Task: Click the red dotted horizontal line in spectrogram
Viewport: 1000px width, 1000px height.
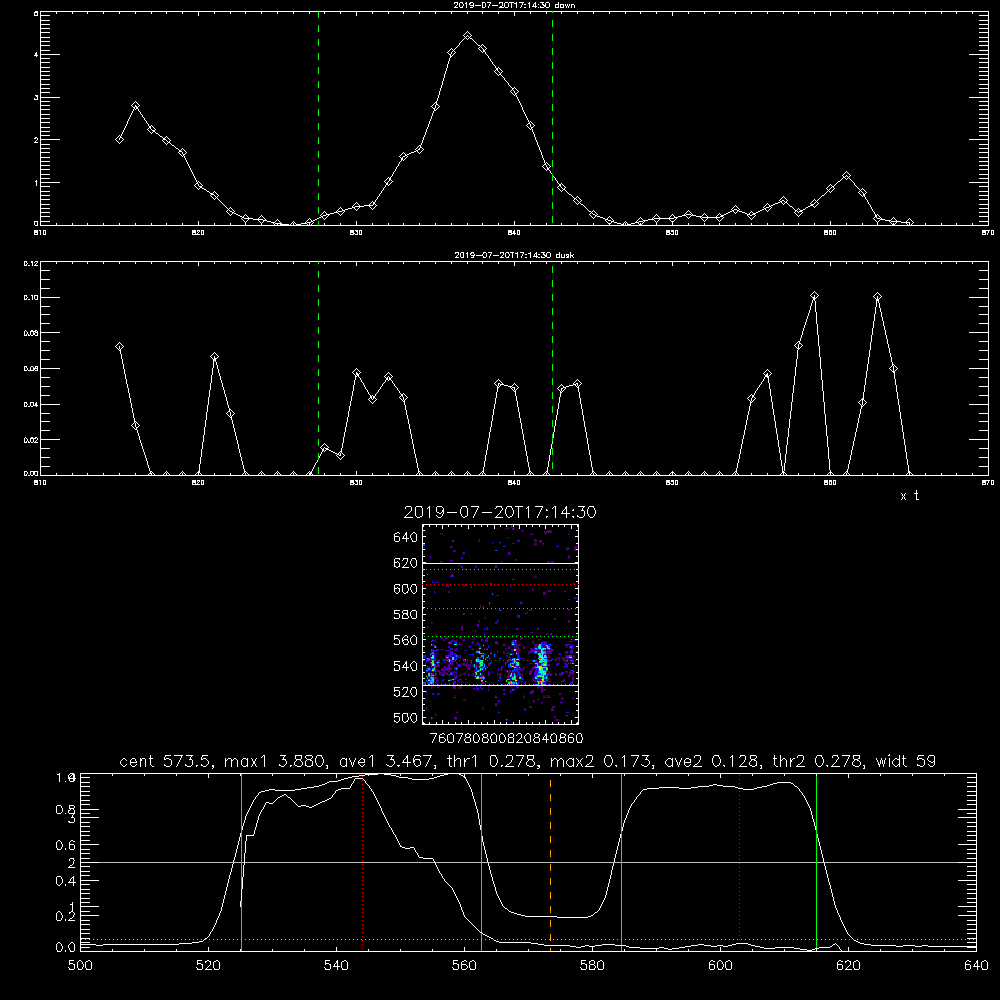Action: tap(500, 584)
